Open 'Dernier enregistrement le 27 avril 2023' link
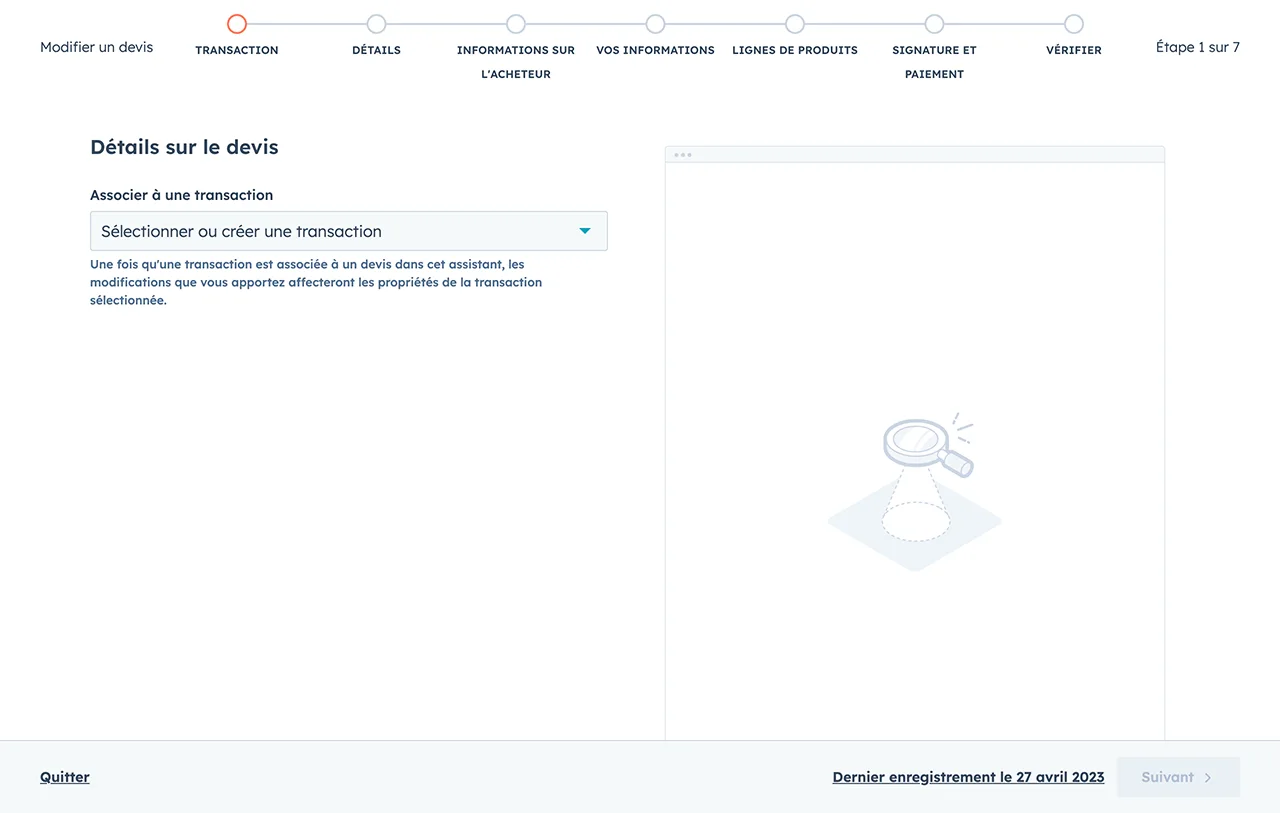The image size is (1280, 813). (x=968, y=777)
